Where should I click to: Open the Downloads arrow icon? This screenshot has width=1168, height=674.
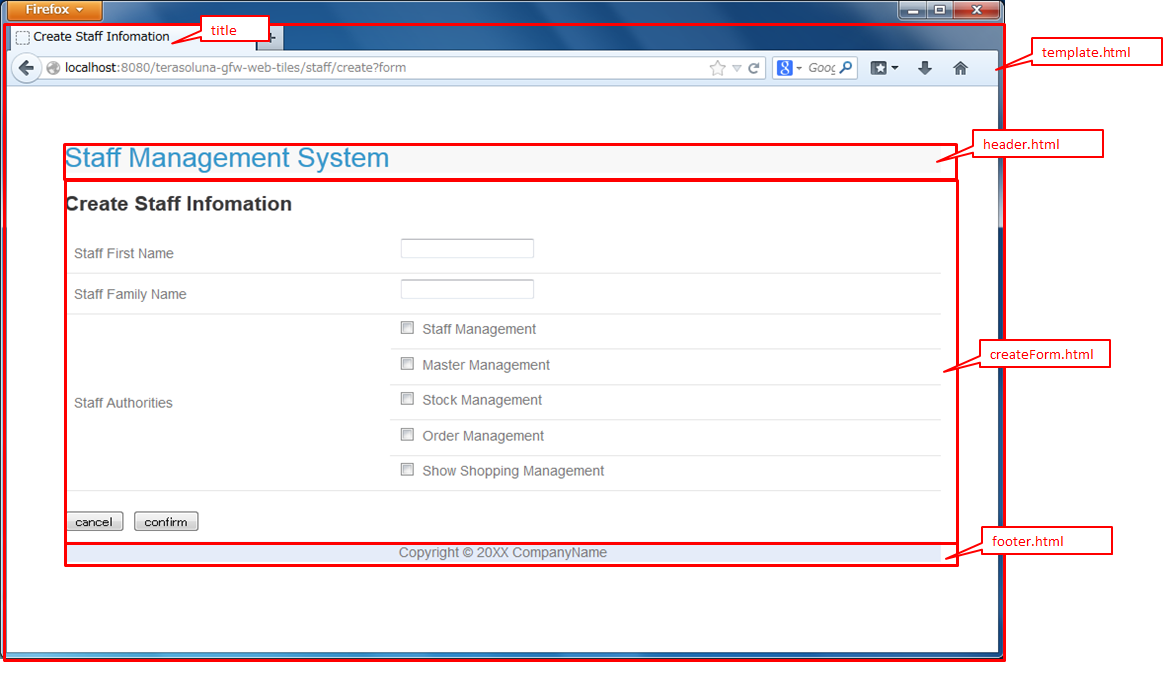(x=925, y=68)
